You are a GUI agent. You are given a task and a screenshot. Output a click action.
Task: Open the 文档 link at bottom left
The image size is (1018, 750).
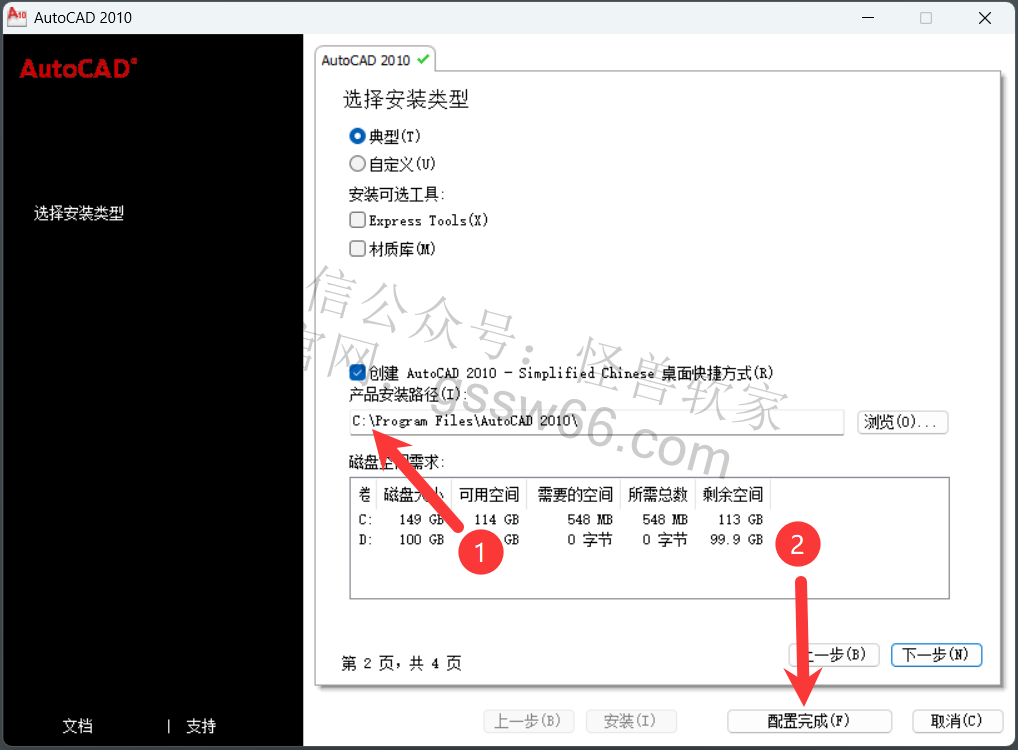point(78,726)
